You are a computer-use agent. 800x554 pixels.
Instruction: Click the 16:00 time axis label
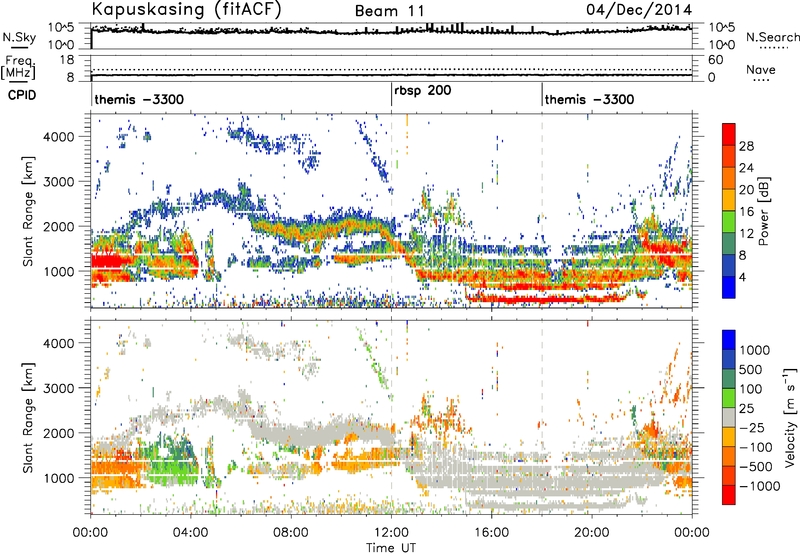coord(491,533)
